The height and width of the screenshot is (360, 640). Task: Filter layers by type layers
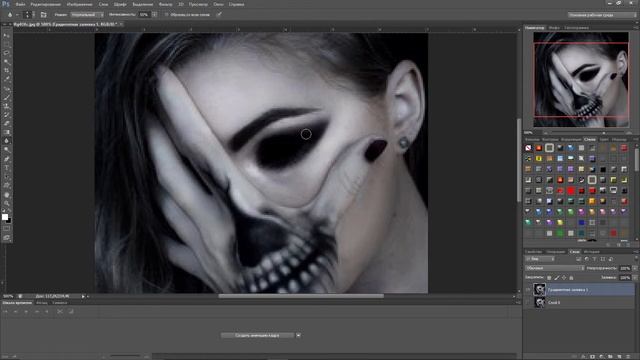[595, 259]
